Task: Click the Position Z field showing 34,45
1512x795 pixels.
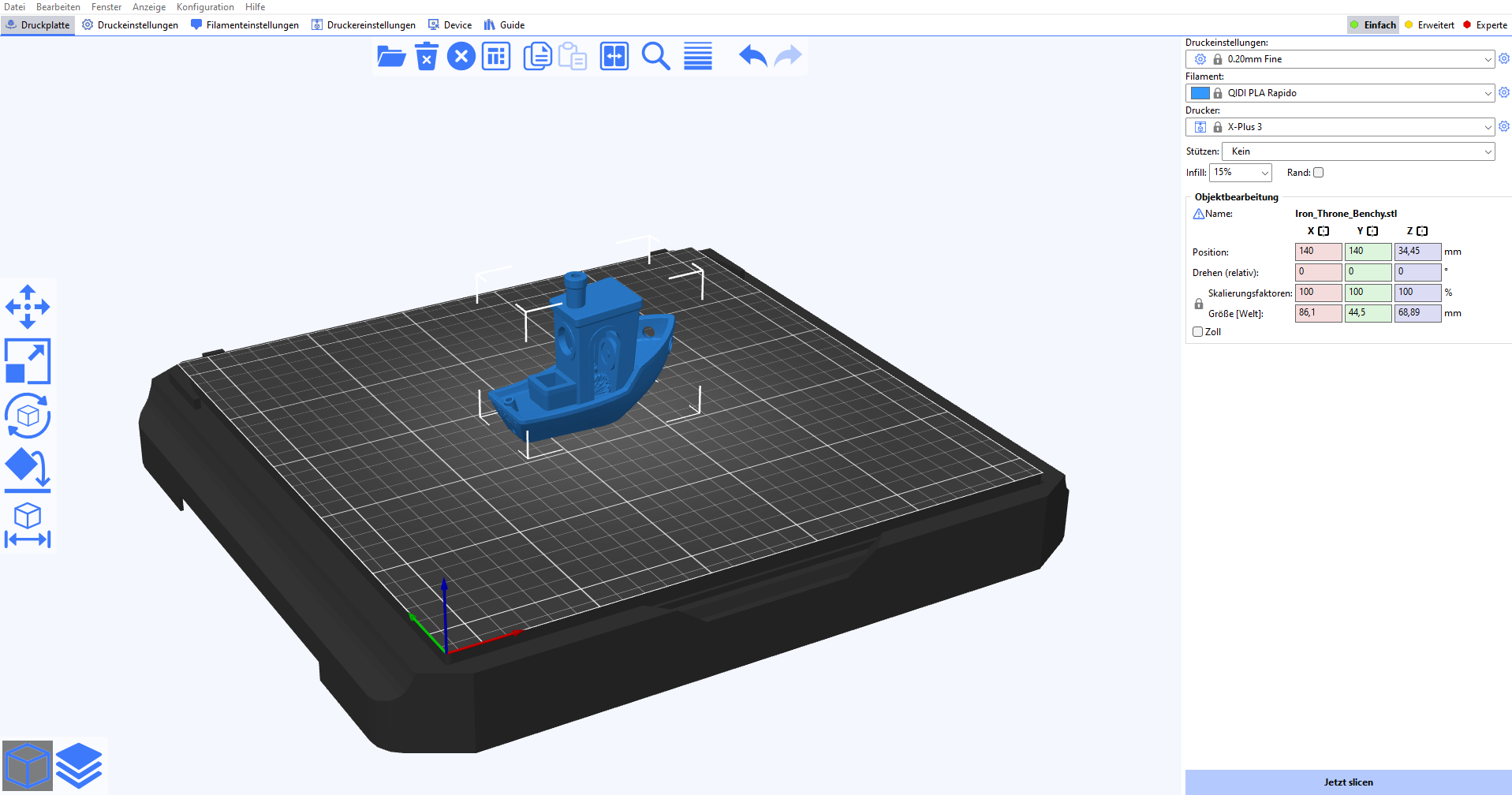Action: (1417, 252)
